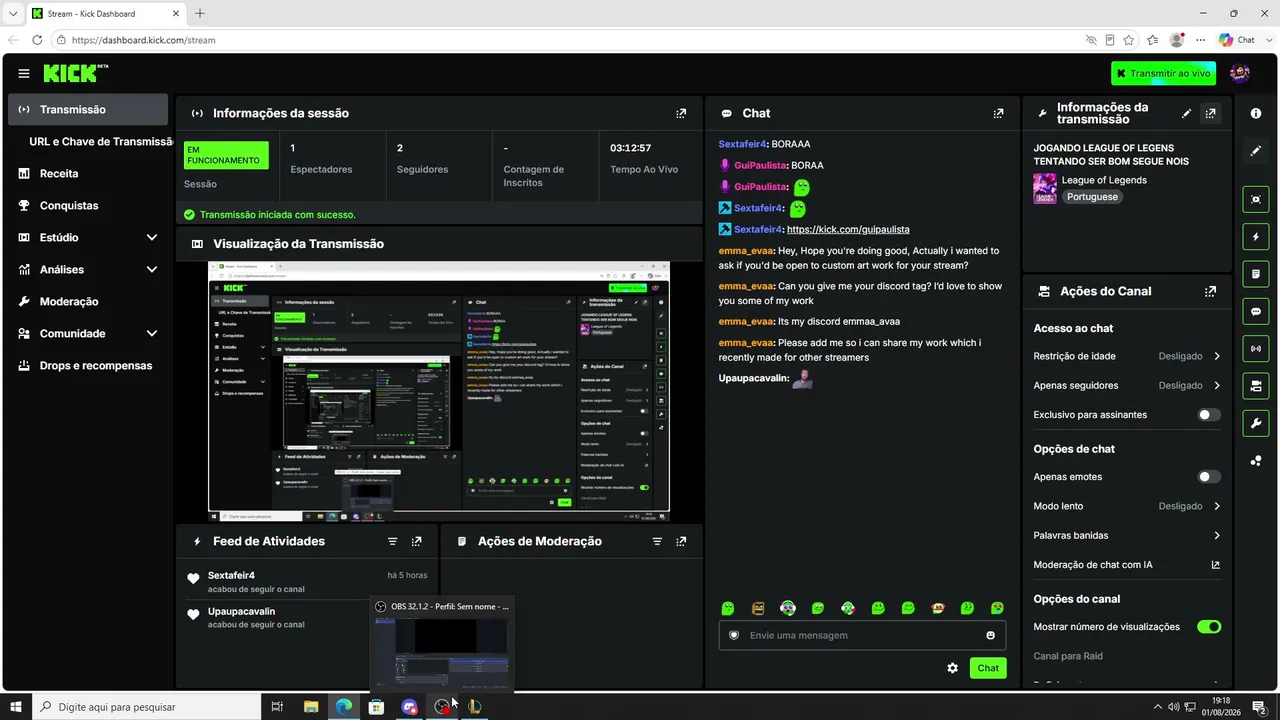Open chat settings gear icon
Viewport: 1280px width, 720px height.
952,668
